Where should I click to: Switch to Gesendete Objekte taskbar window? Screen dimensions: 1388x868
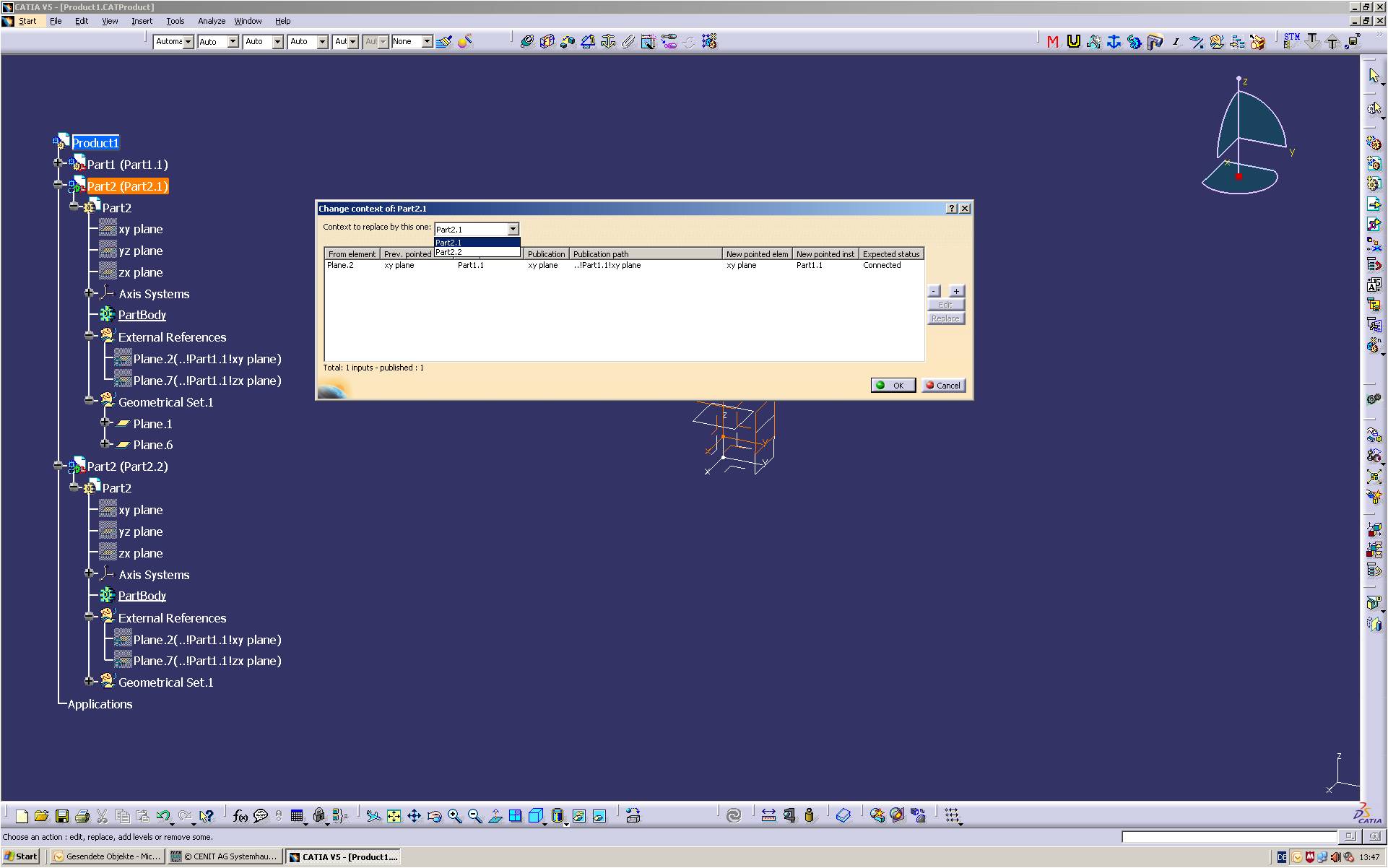coord(108,856)
